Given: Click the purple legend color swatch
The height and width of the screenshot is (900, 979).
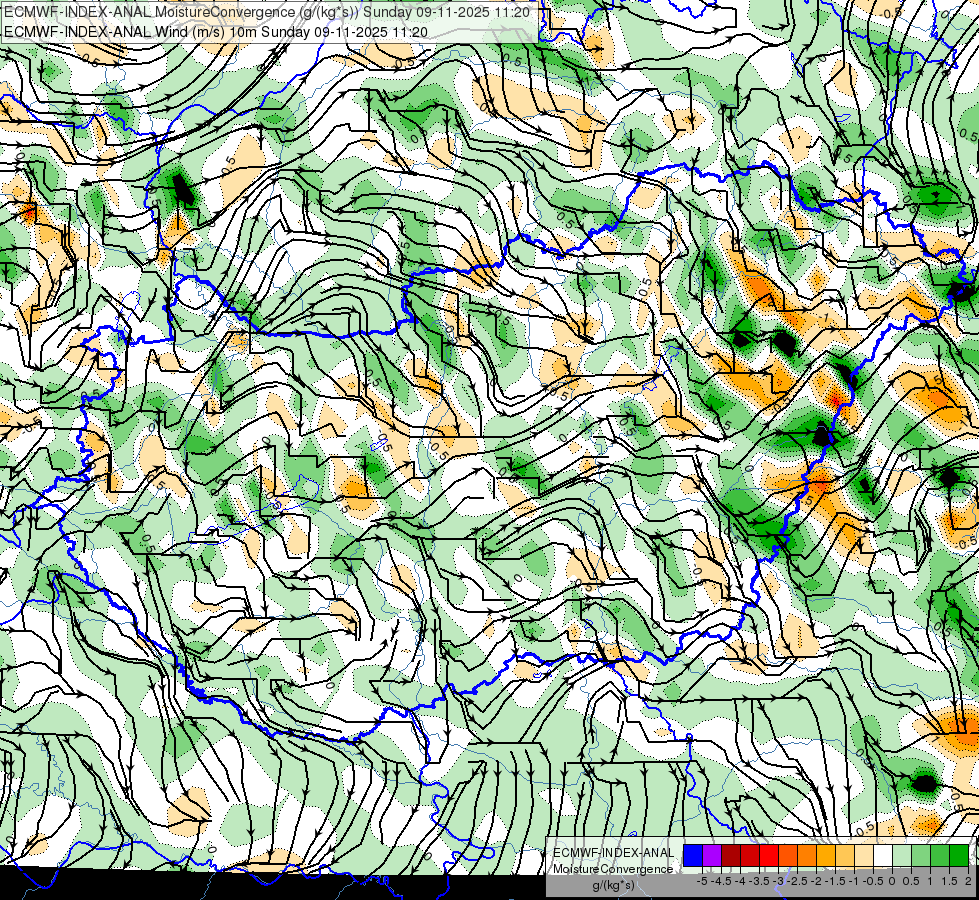Looking at the screenshot, I should [x=712, y=856].
